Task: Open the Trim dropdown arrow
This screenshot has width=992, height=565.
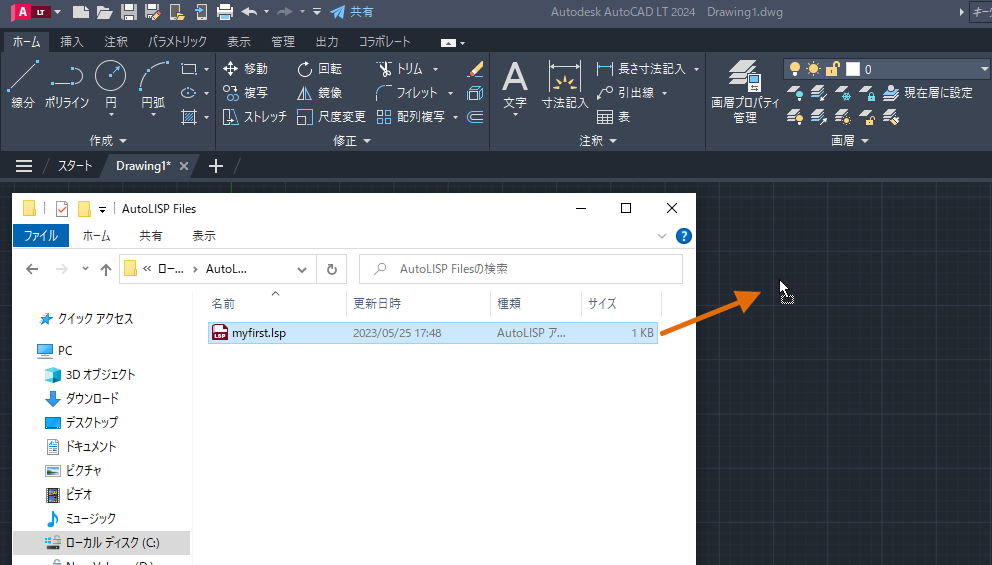Action: [x=435, y=69]
